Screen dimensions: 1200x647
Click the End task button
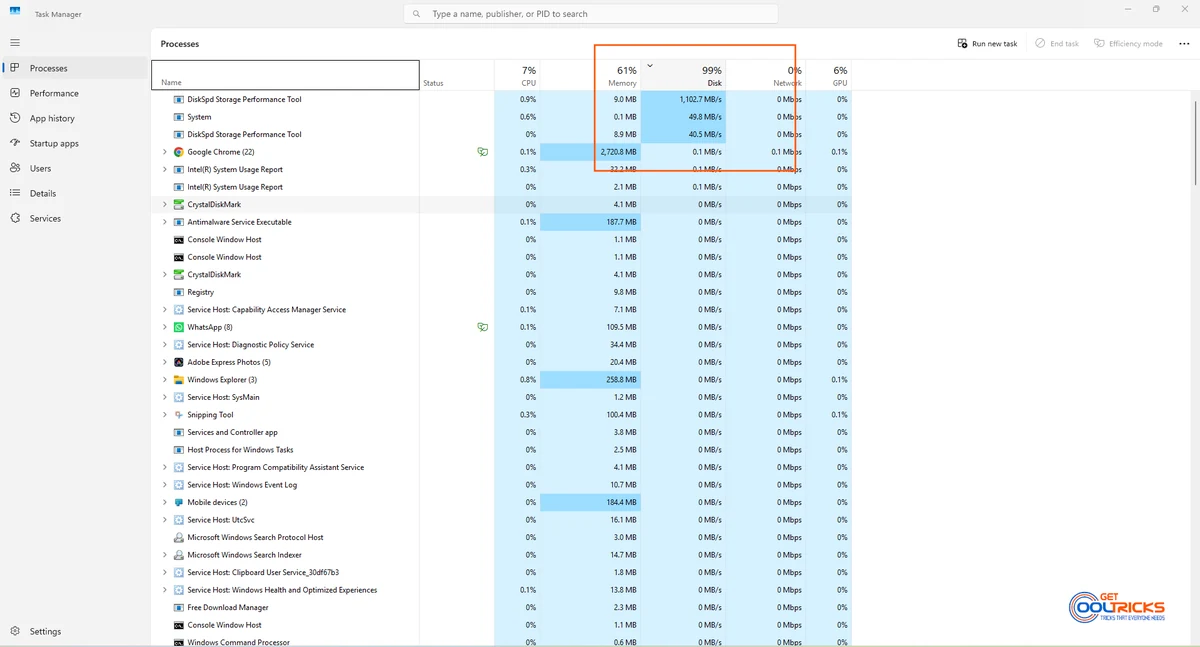click(1057, 44)
